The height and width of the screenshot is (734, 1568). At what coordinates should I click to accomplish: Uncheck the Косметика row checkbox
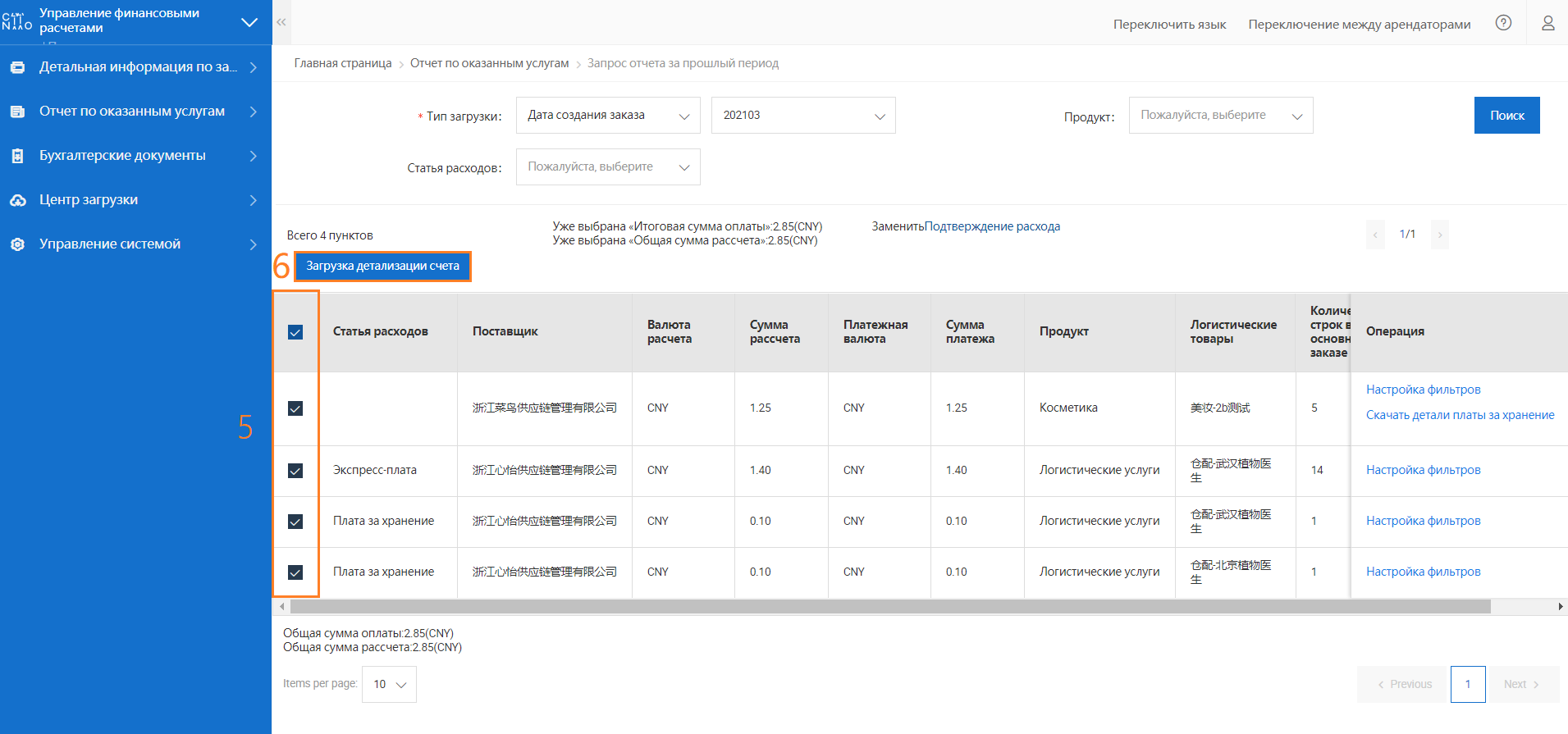(295, 408)
